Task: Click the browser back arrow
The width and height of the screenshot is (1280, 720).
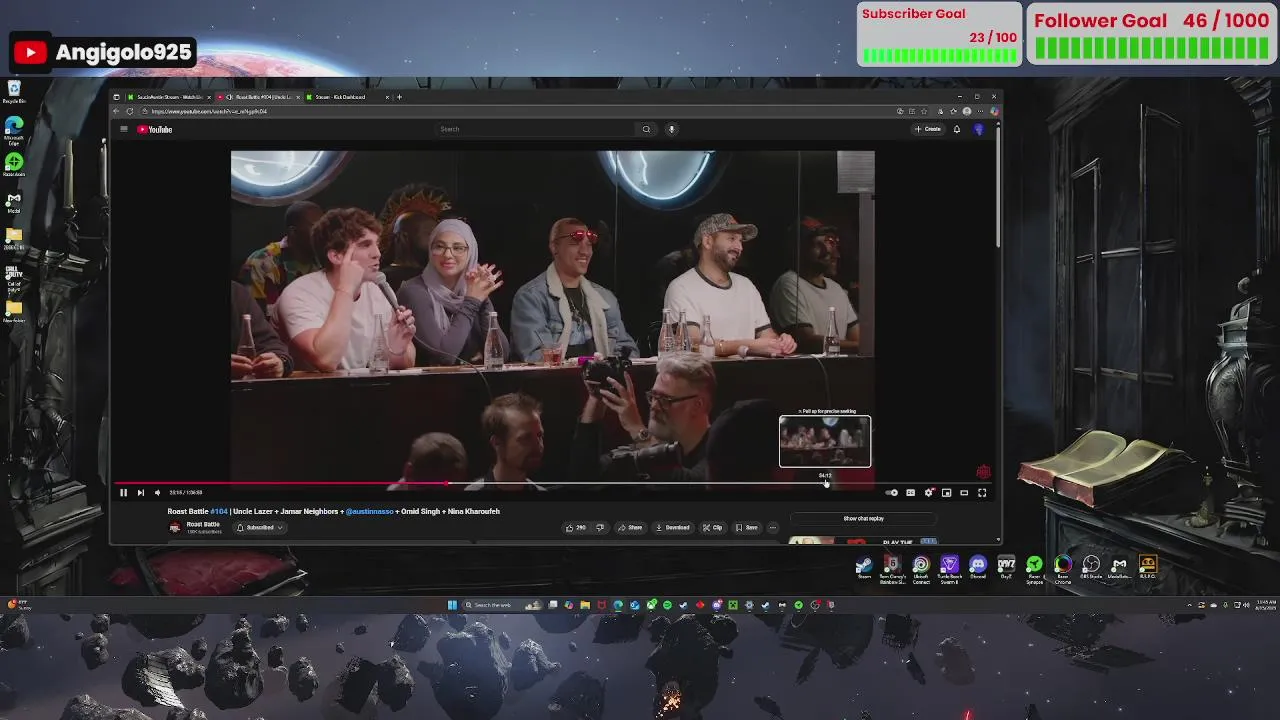Action: coord(117,111)
